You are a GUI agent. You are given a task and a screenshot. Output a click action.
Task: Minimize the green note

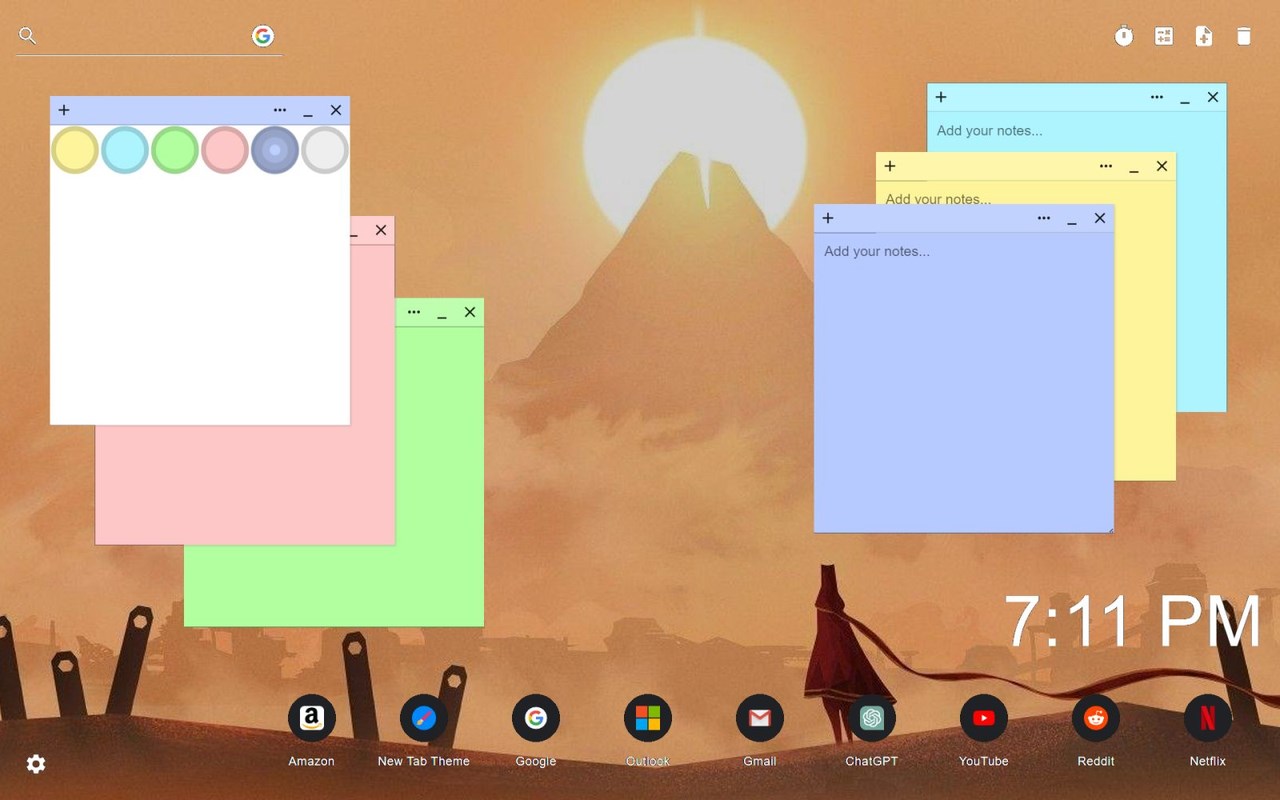442,314
